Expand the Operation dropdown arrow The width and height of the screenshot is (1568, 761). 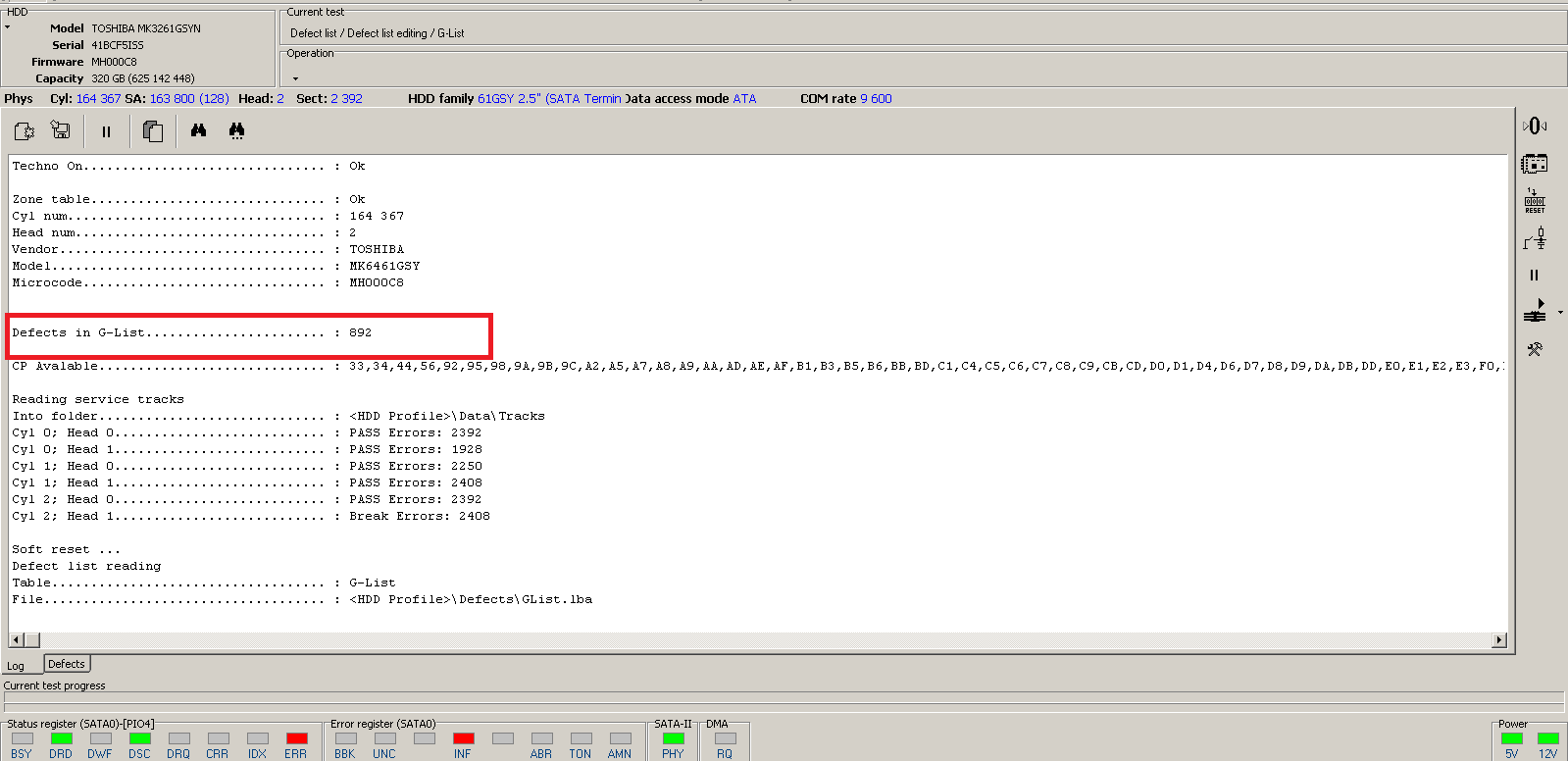pos(295,78)
